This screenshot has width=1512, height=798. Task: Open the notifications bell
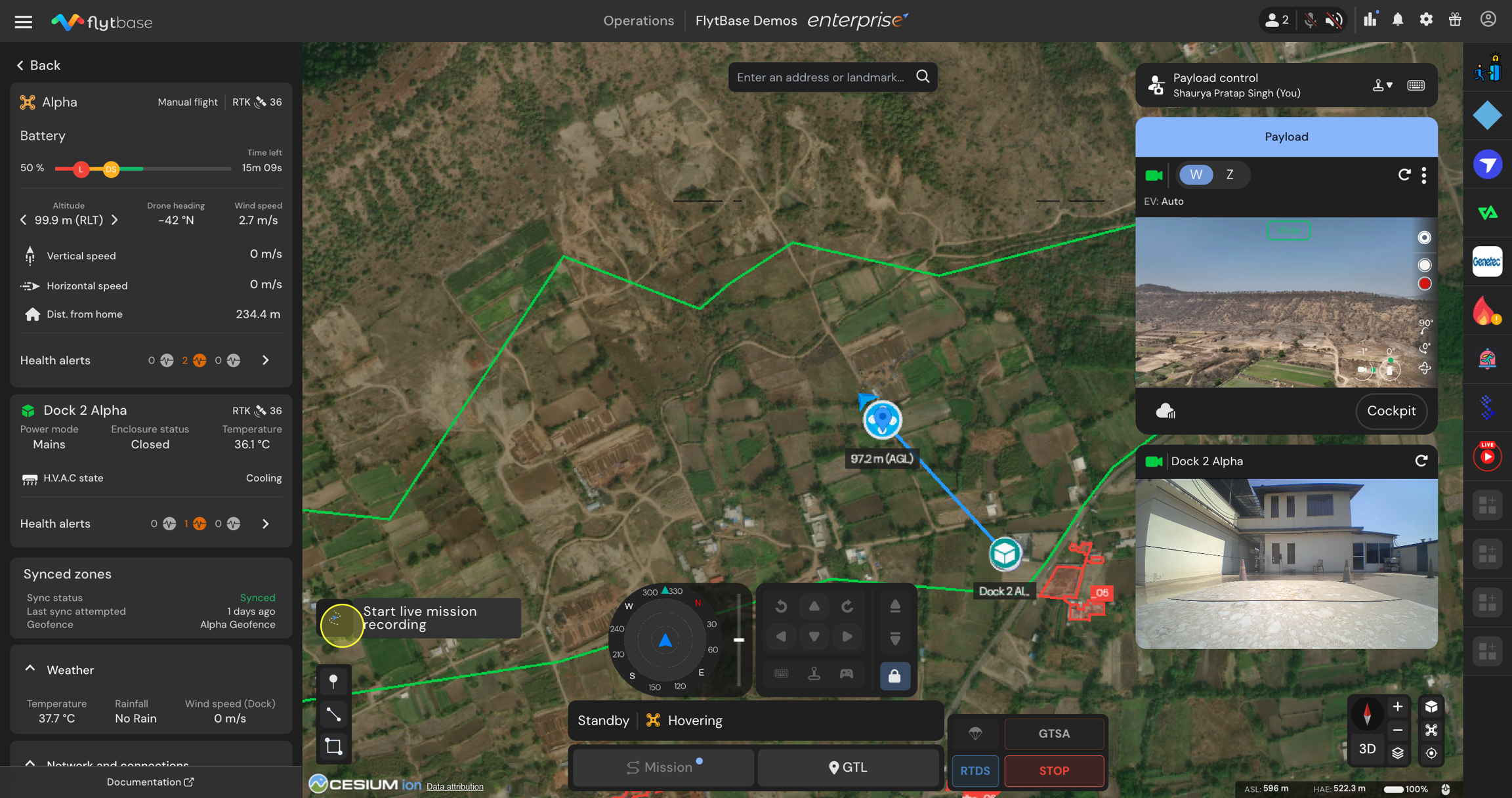[1398, 20]
